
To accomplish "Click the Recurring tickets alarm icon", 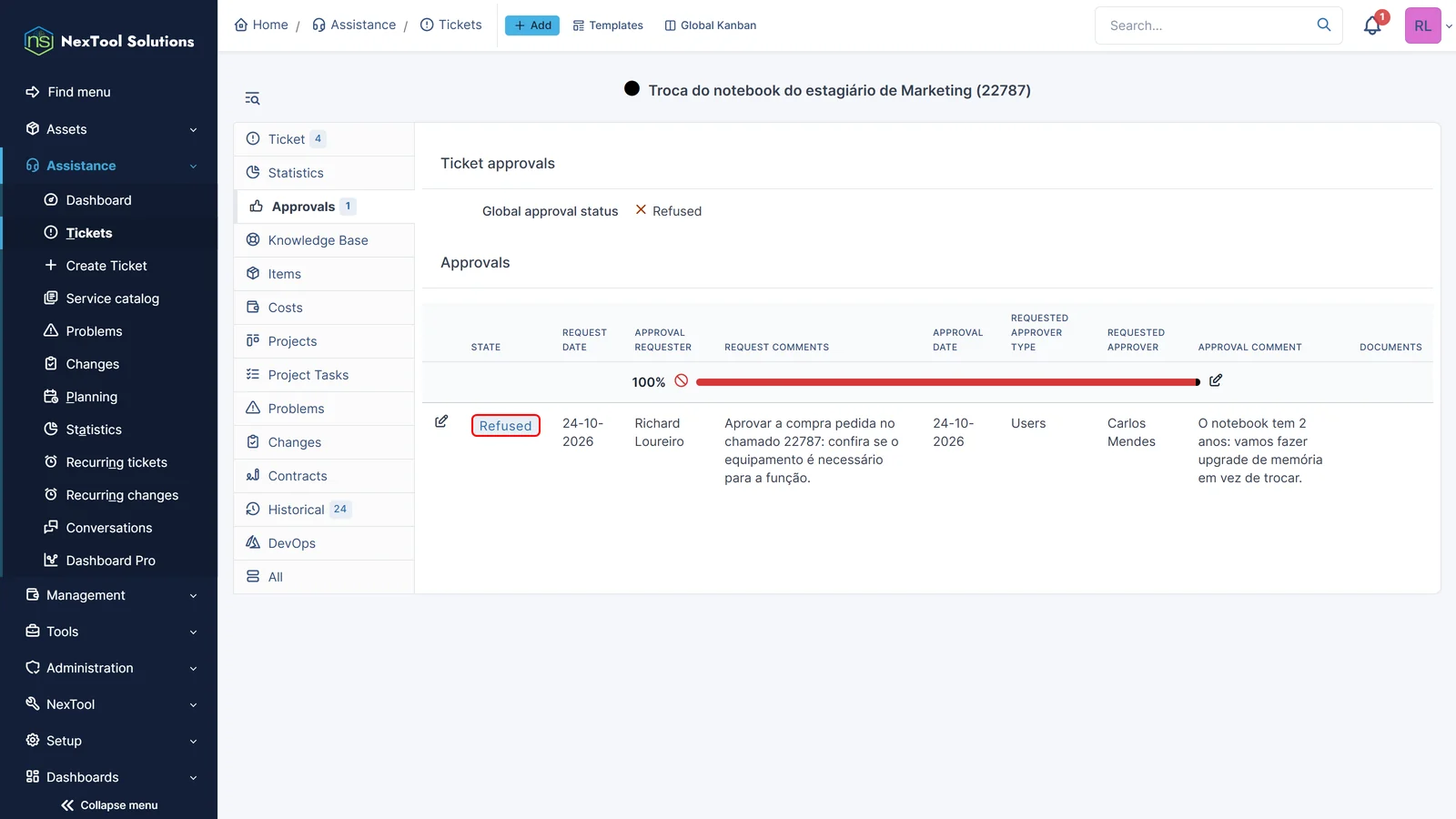I will [51, 461].
